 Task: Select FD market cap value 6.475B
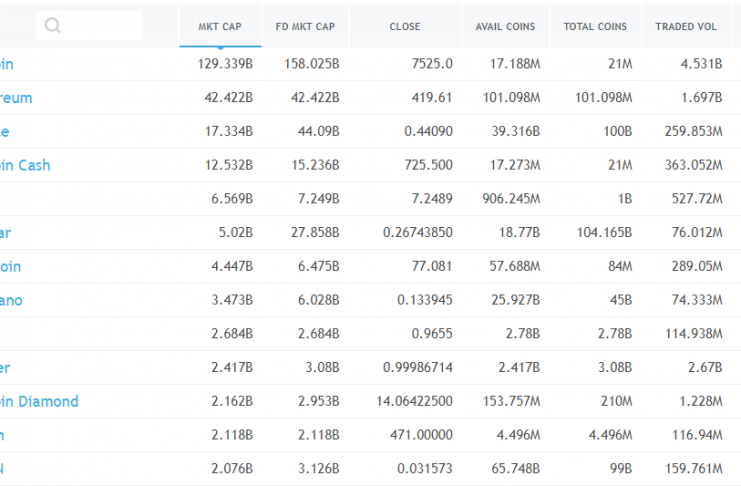click(x=319, y=267)
